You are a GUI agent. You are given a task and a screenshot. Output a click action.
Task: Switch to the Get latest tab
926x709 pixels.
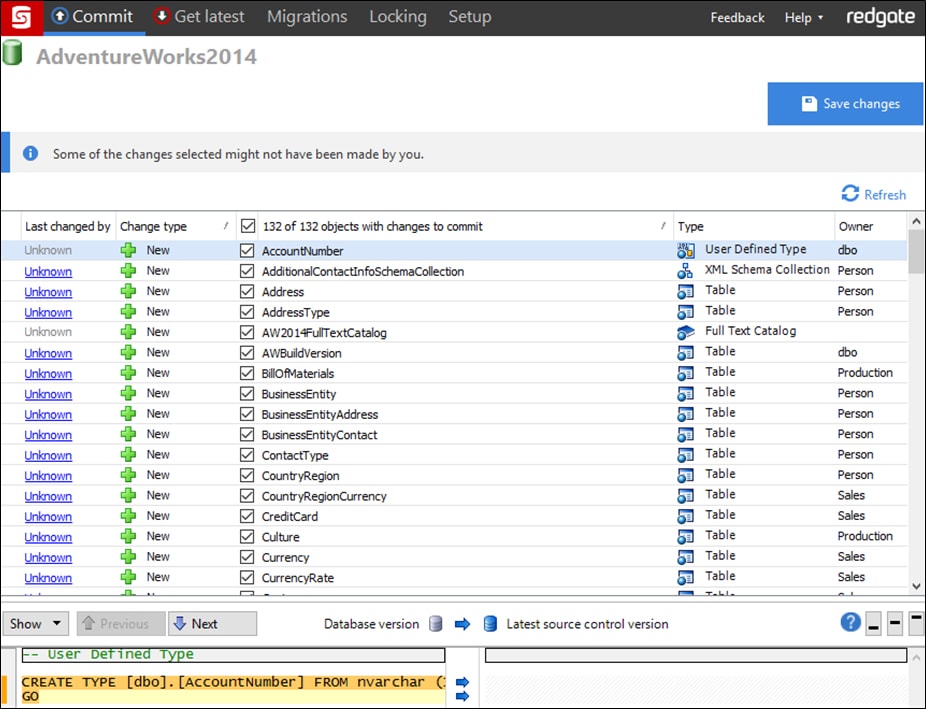(x=200, y=17)
